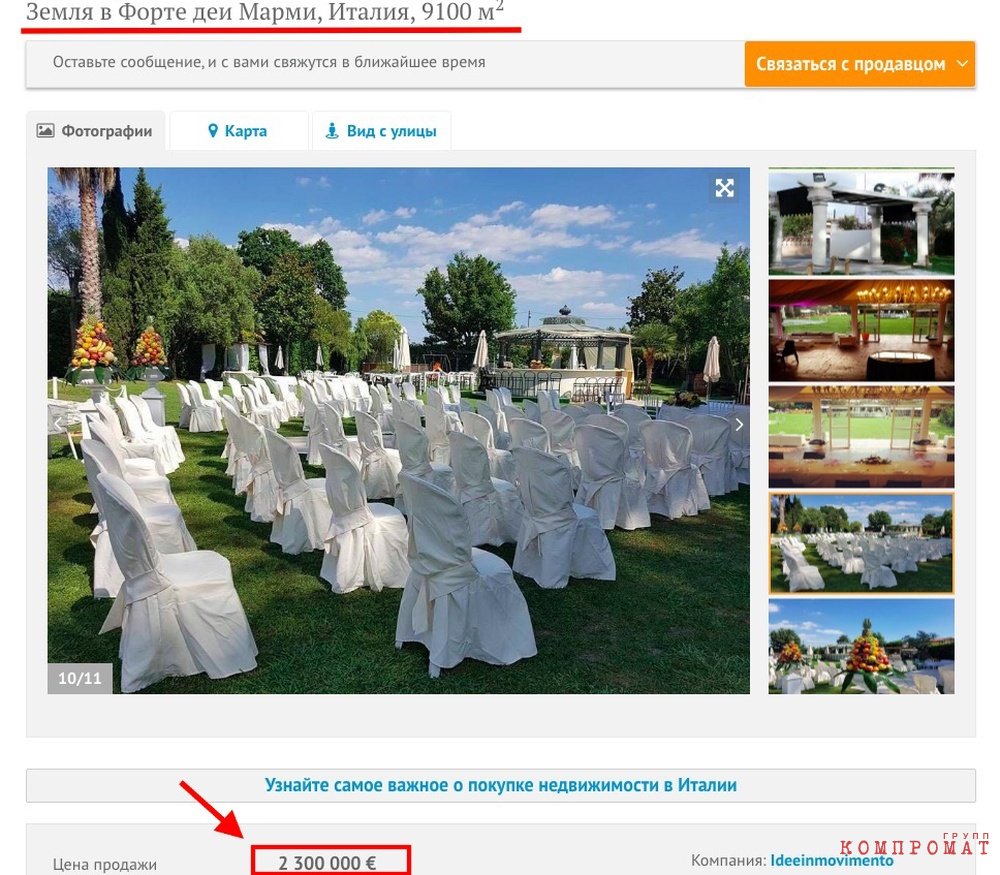Image resolution: width=1000 pixels, height=875 pixels.
Task: Click the 10/11 photo counter
Action: click(80, 678)
